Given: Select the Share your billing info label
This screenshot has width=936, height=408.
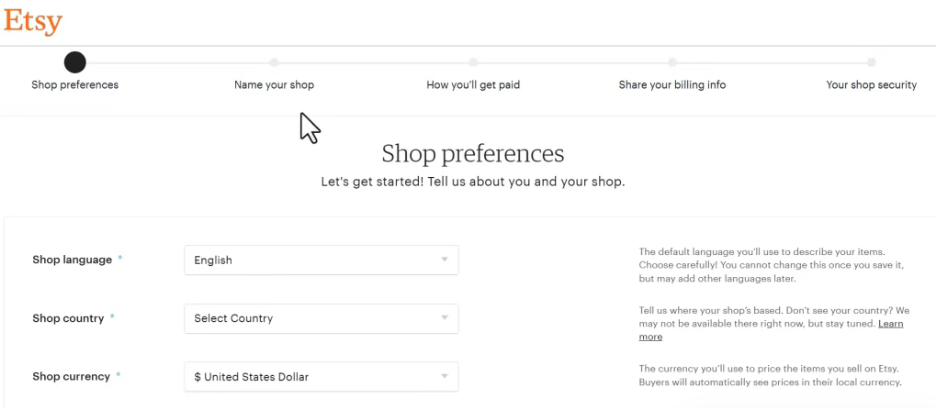Looking at the screenshot, I should 672,85.
